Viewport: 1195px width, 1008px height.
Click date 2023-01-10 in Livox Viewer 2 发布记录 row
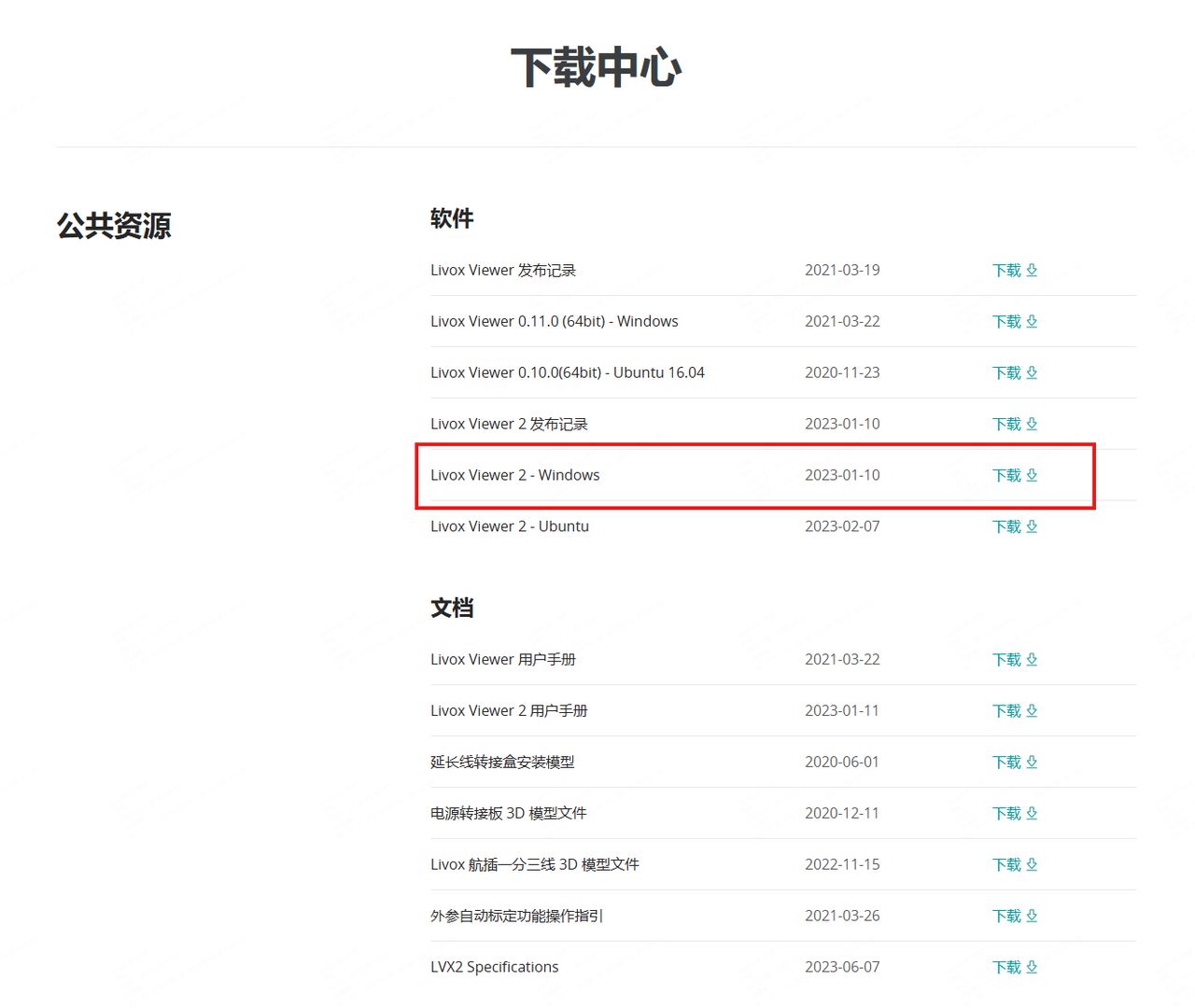point(842,424)
